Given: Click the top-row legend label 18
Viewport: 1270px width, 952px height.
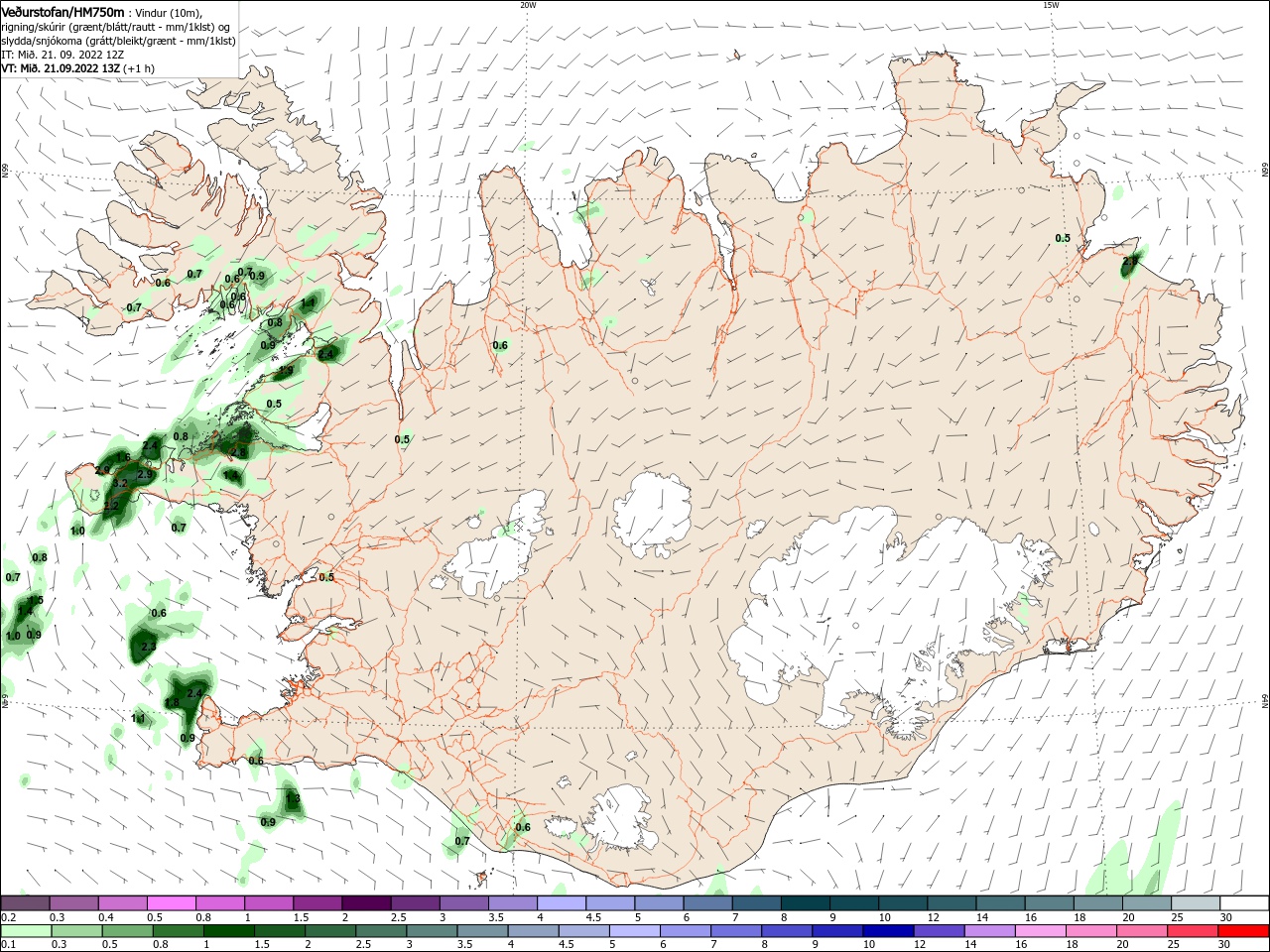Looking at the screenshot, I should pos(1079,917).
